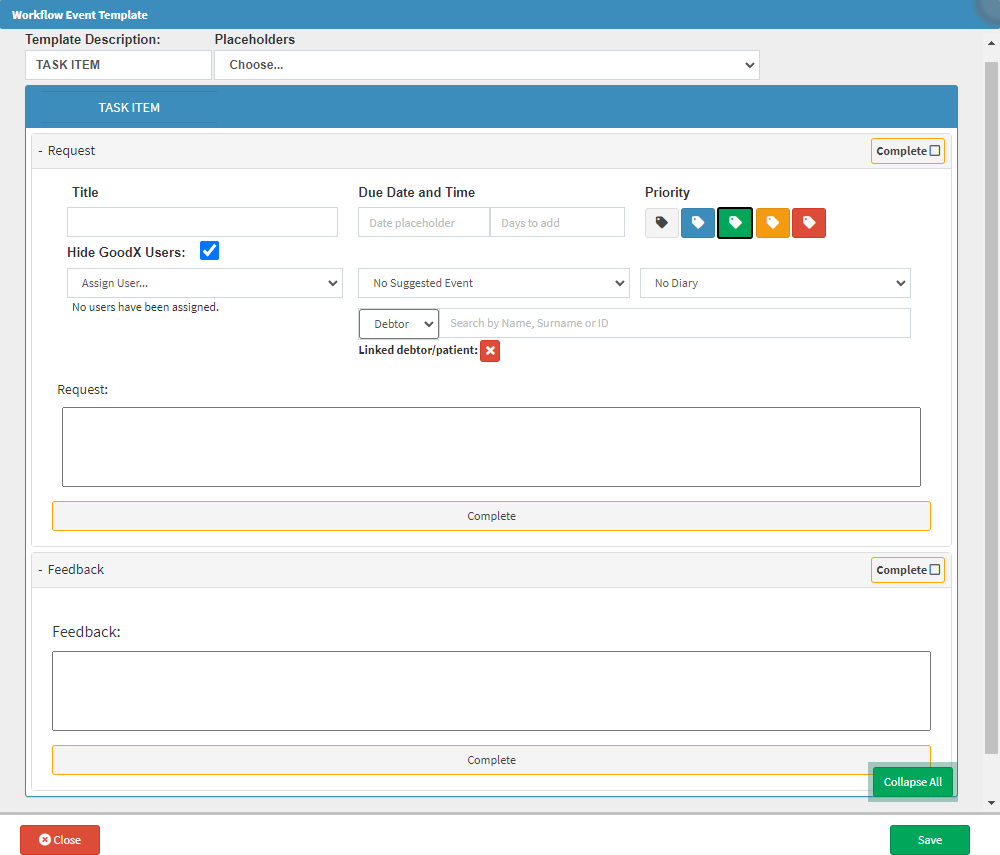The height and width of the screenshot is (855, 1000).
Task: Select the orange priority tag icon
Action: [772, 223]
